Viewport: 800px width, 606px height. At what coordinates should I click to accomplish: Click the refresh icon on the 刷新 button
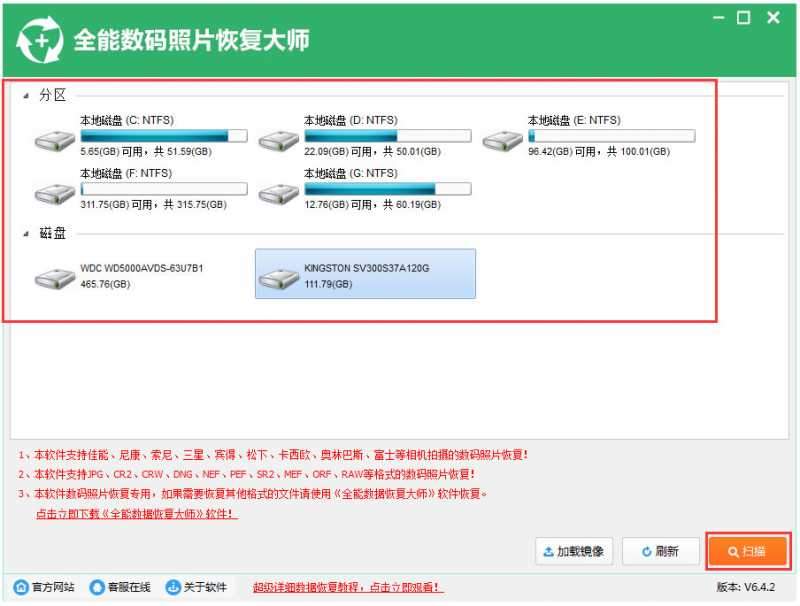645,552
